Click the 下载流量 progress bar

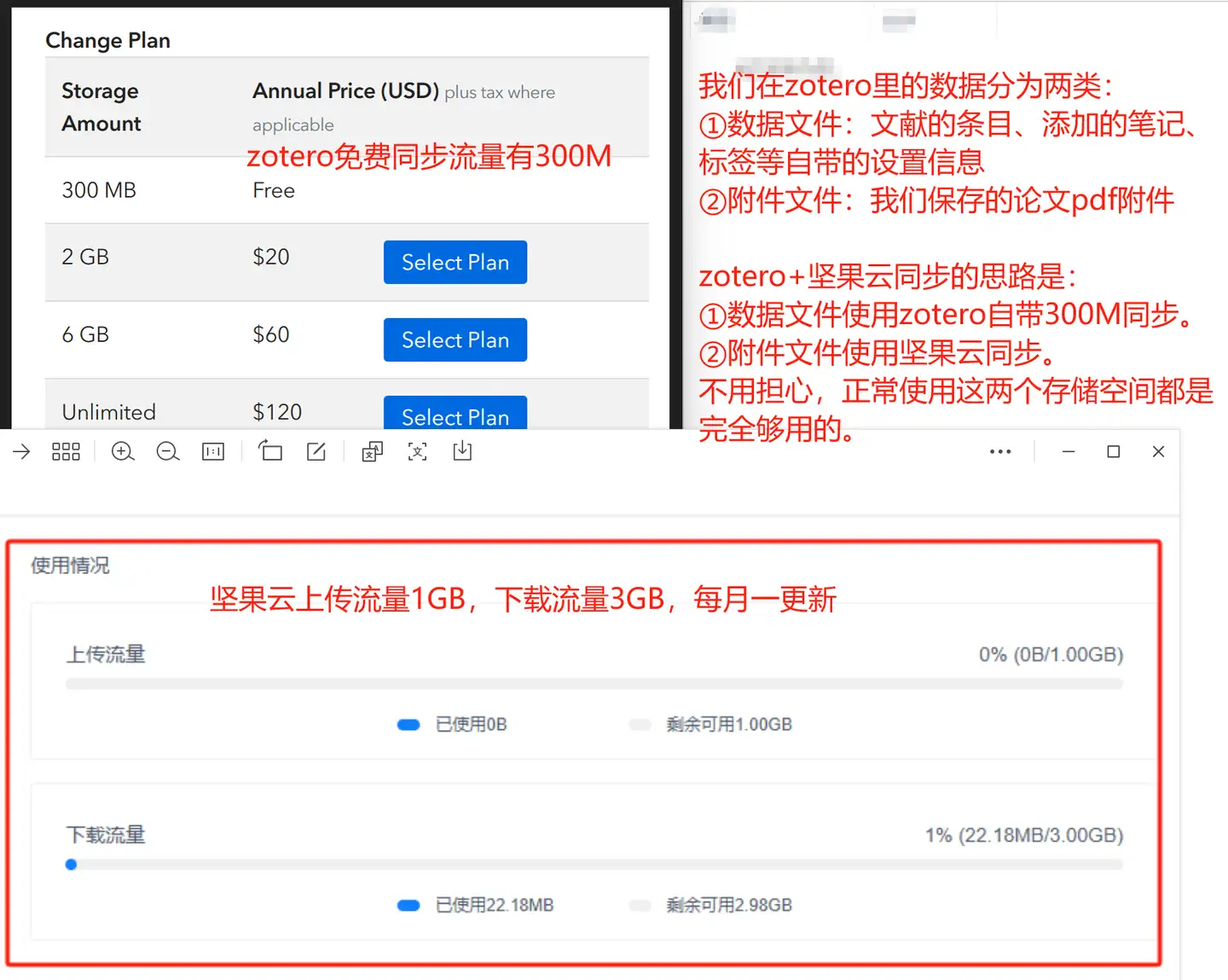click(x=594, y=865)
